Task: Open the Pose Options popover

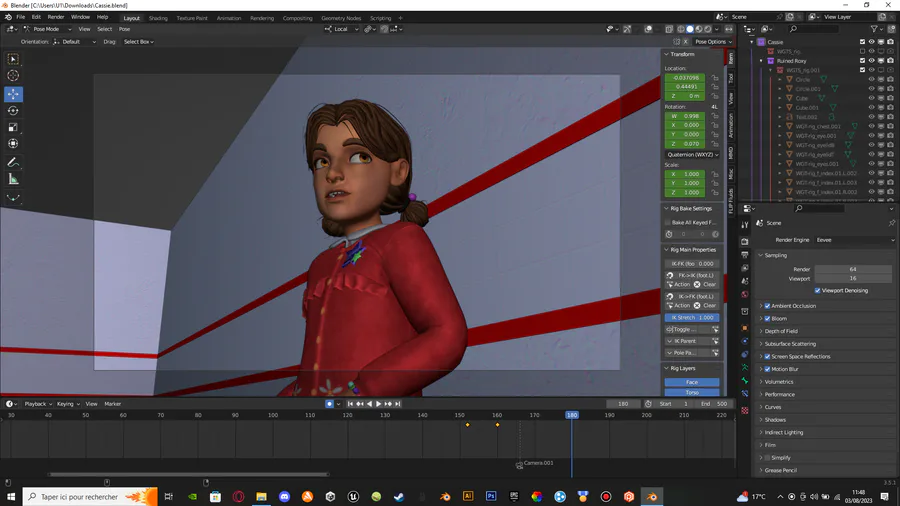Action: coord(713,42)
